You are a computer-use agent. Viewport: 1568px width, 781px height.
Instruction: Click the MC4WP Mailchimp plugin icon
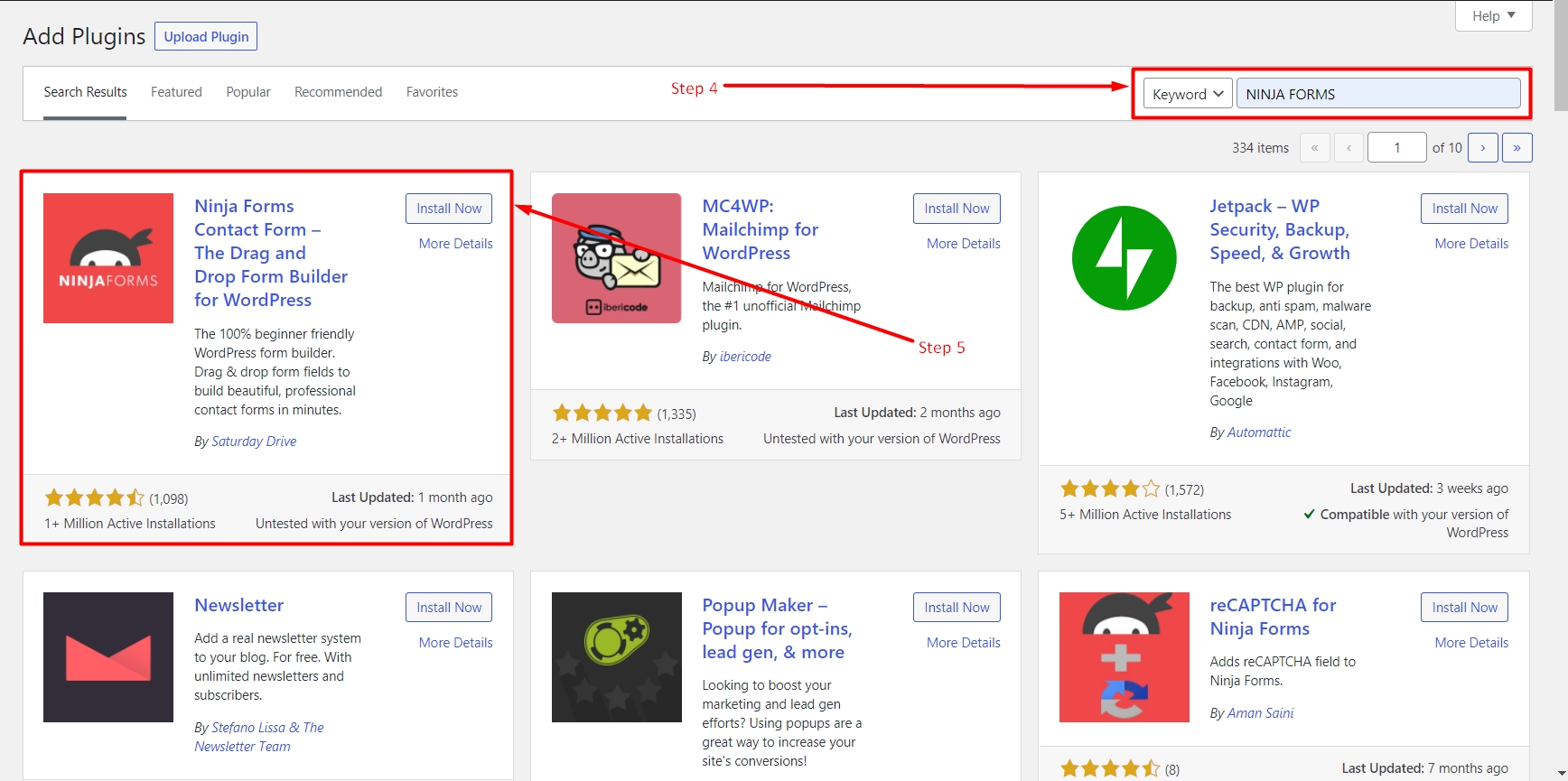point(617,258)
